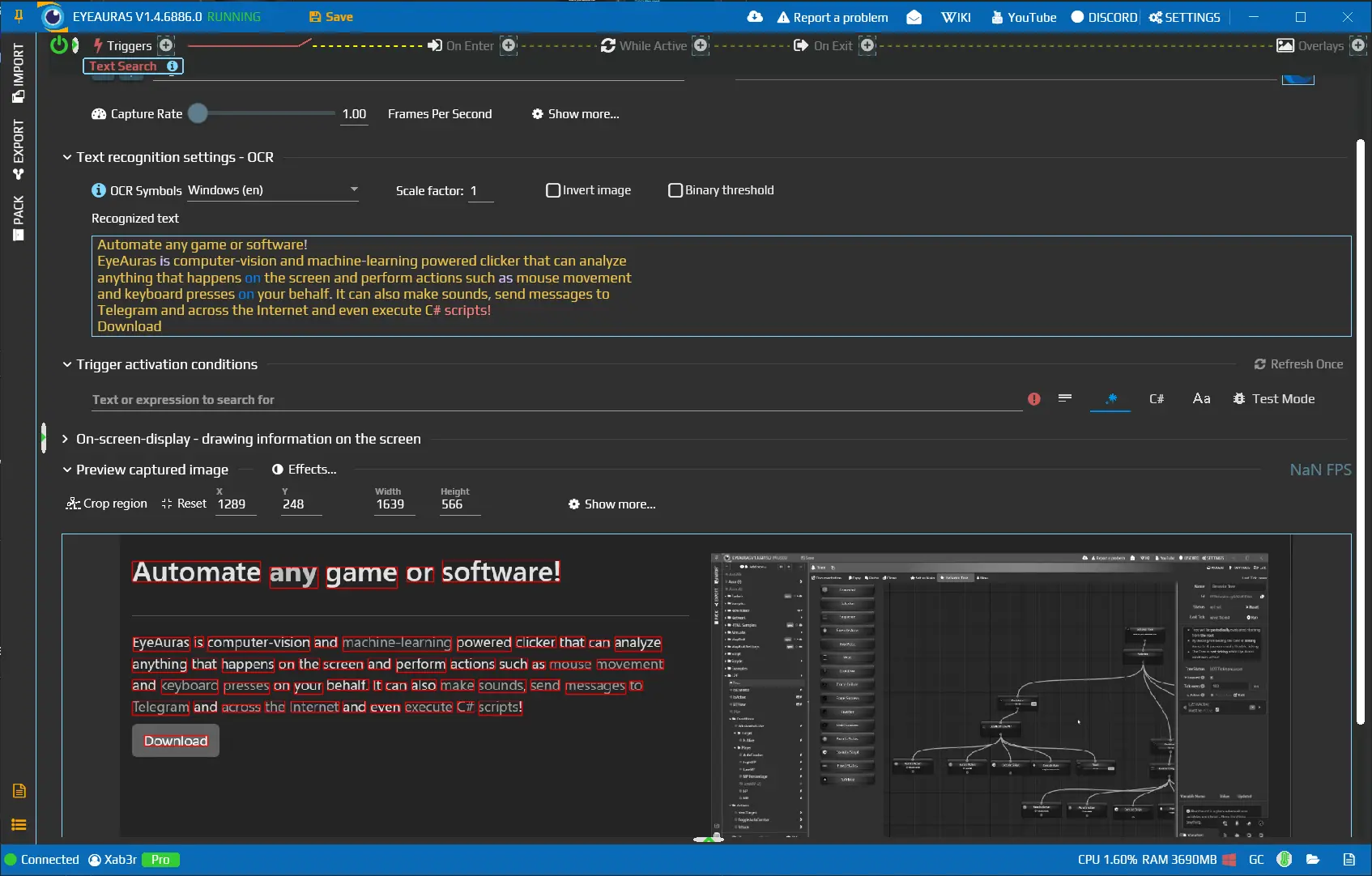
Task: Open the OCR Symbols language dropdown
Action: 273,190
